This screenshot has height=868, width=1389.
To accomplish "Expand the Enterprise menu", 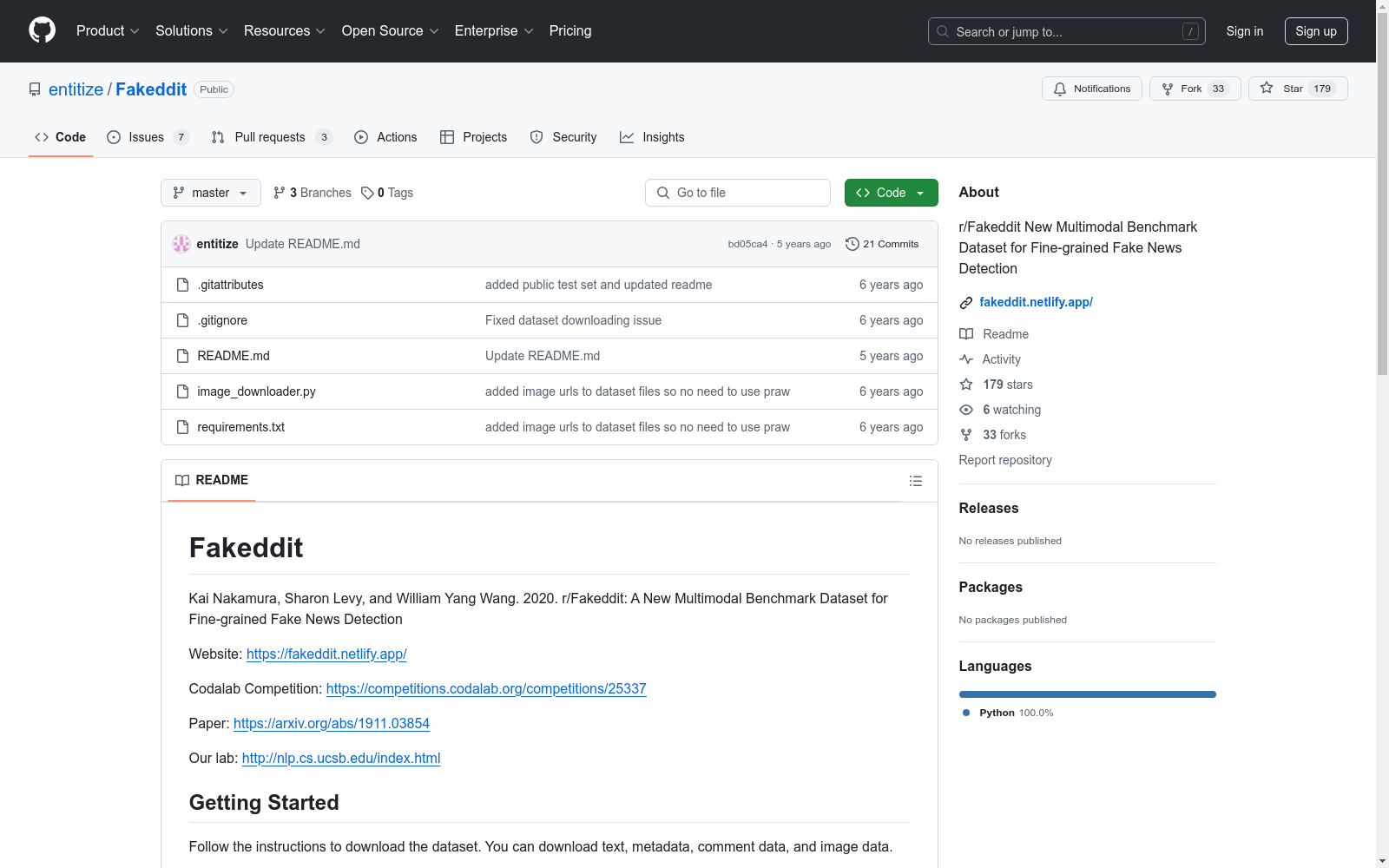I will pos(495,31).
